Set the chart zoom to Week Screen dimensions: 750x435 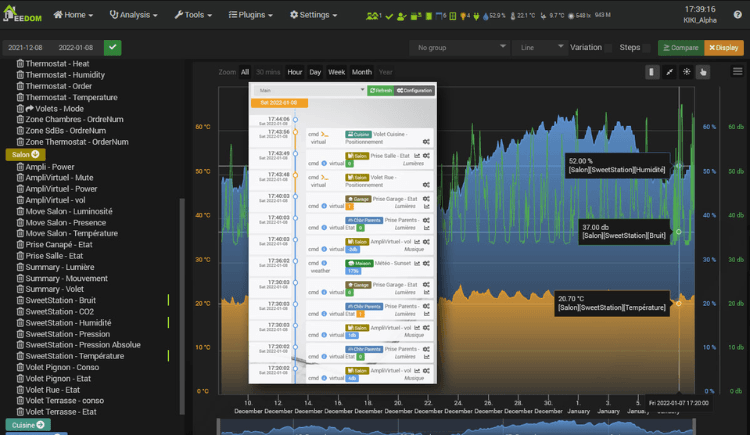pos(336,72)
